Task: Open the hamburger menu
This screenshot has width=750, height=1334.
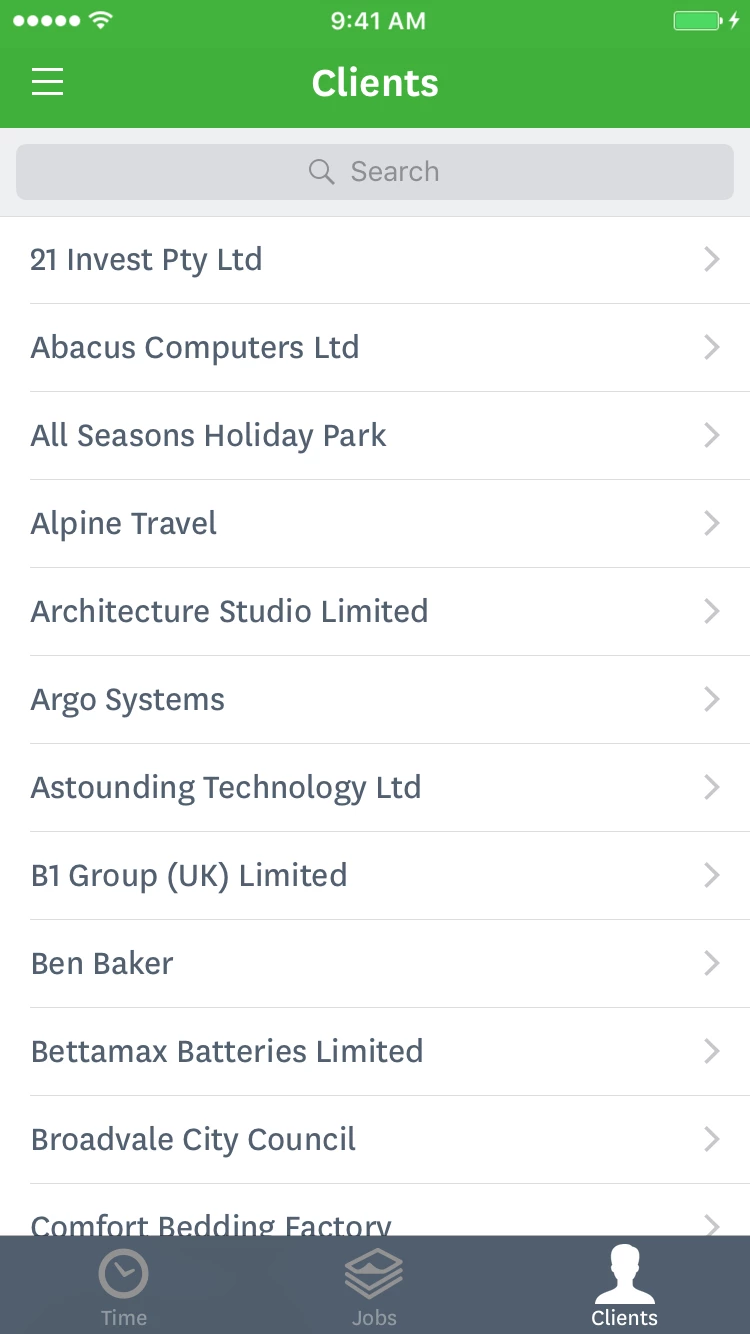Action: (47, 82)
